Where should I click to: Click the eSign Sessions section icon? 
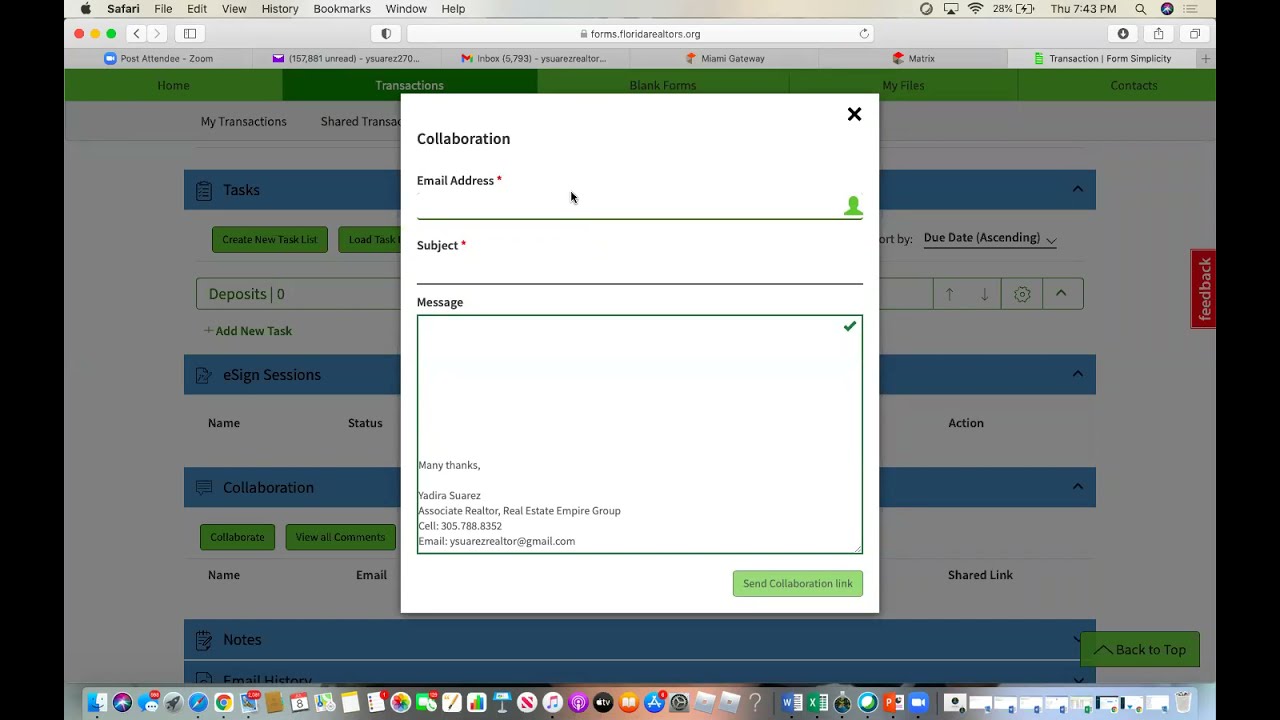coord(204,375)
